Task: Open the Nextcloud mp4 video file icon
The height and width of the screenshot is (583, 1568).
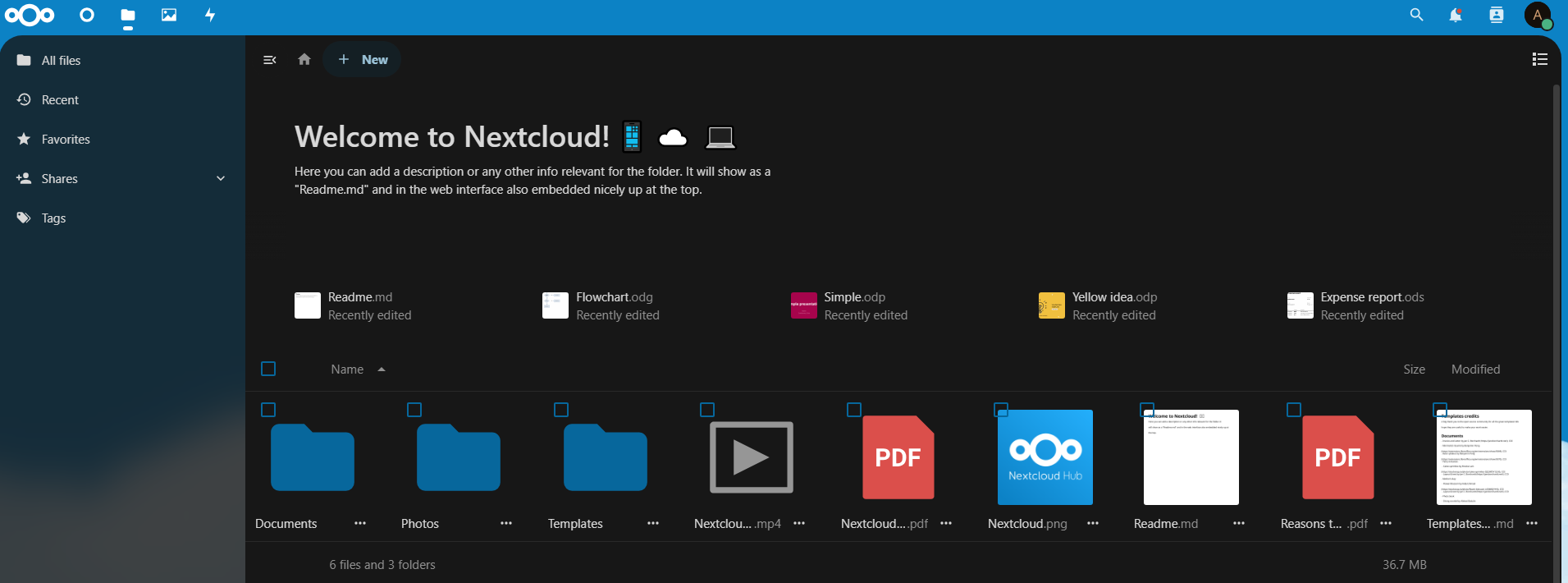Action: 752,457
